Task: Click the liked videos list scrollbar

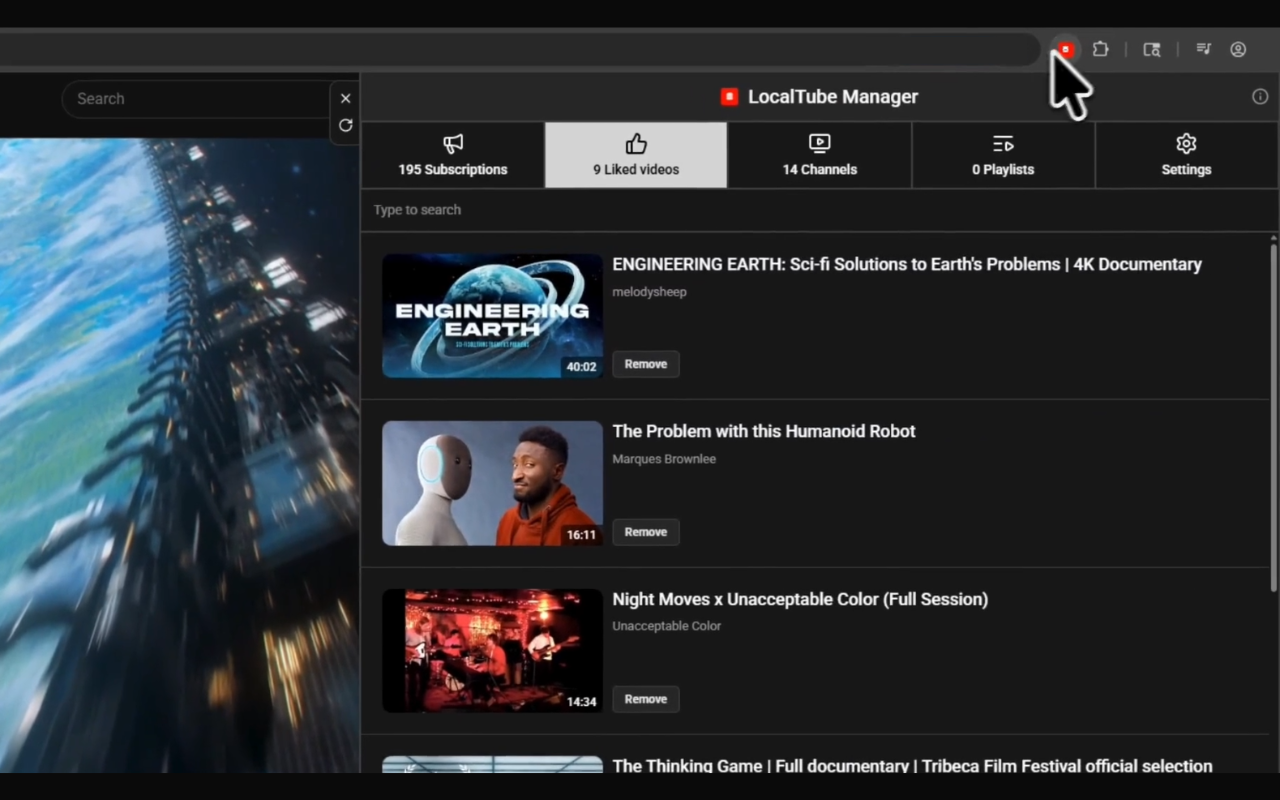Action: [1273, 417]
